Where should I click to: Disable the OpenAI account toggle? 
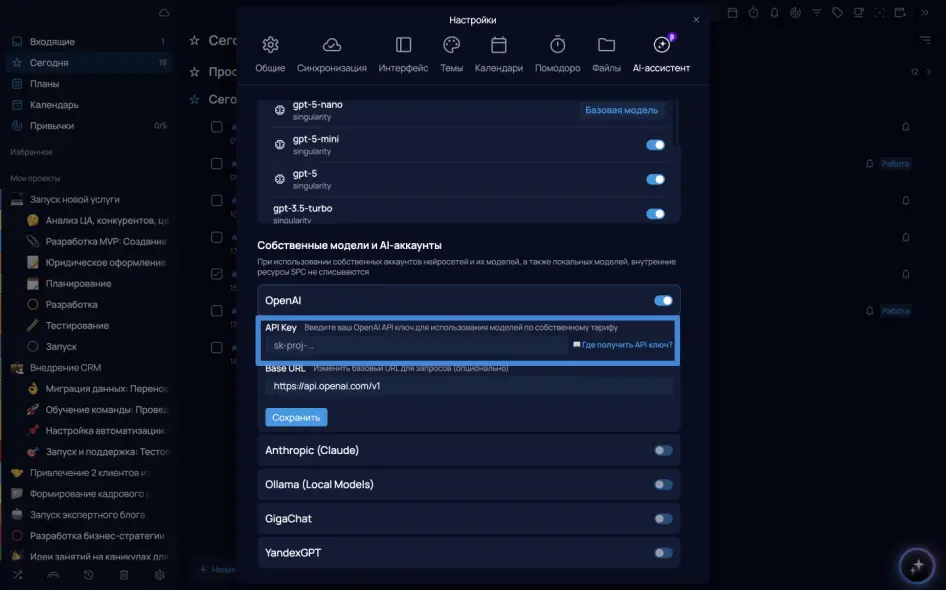tap(663, 300)
